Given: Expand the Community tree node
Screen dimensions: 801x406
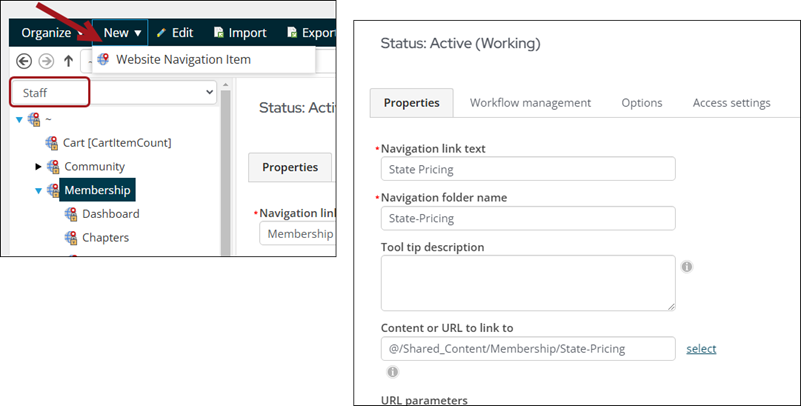Looking at the screenshot, I should coord(40,166).
